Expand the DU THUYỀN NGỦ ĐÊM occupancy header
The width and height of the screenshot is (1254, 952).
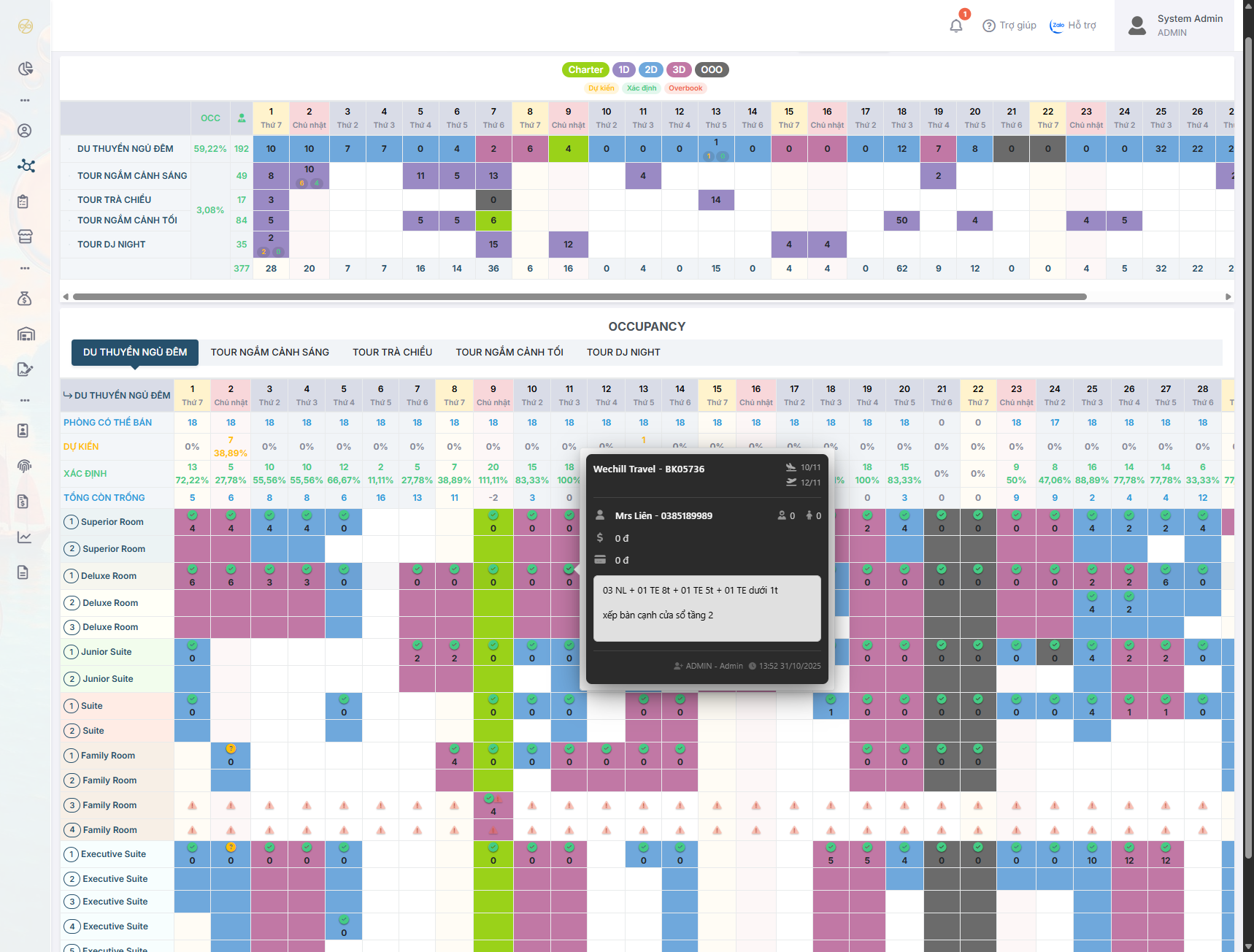tap(117, 395)
